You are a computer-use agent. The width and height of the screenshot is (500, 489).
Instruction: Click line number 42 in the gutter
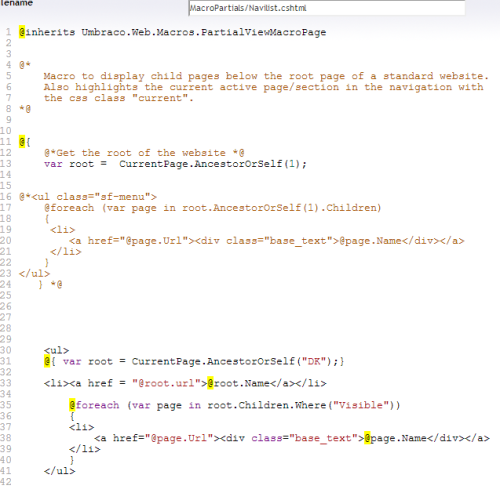6,482
